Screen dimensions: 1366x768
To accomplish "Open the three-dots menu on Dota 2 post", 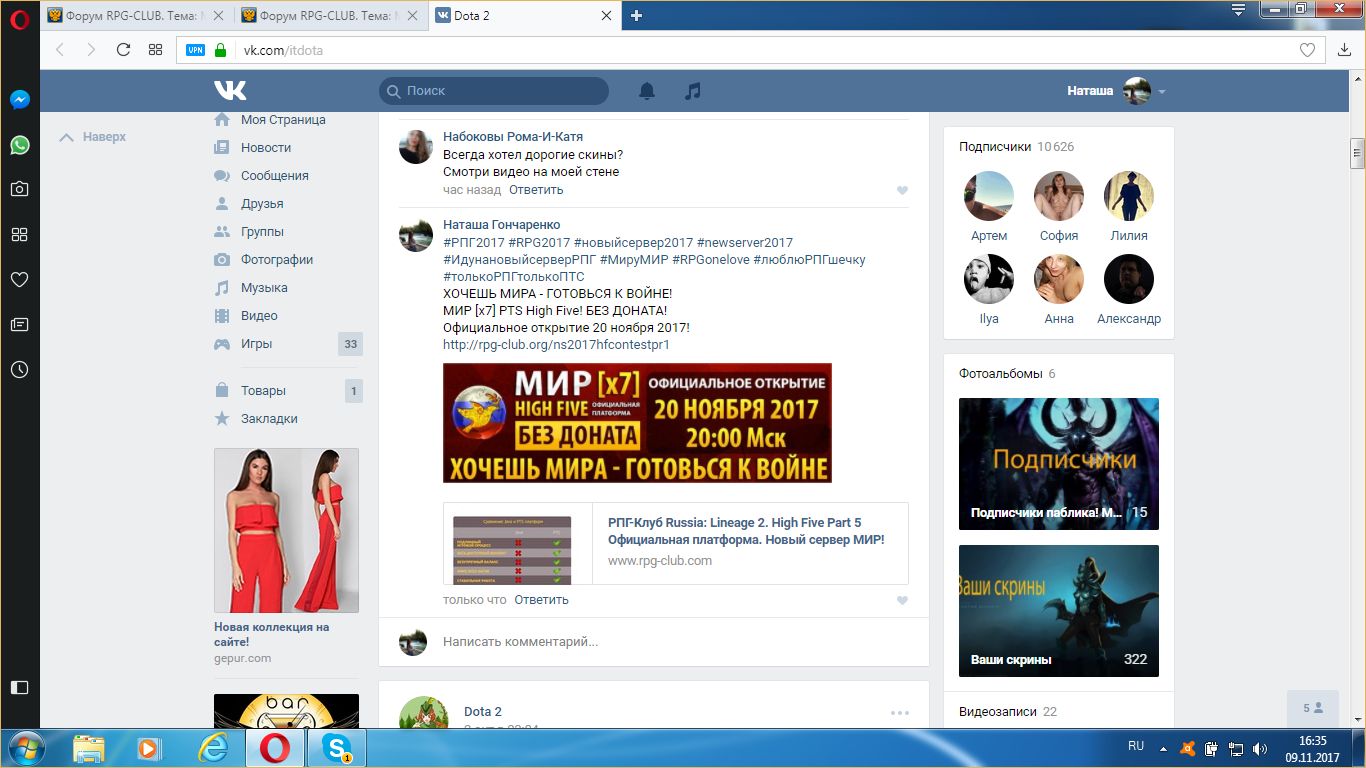I will tap(900, 713).
